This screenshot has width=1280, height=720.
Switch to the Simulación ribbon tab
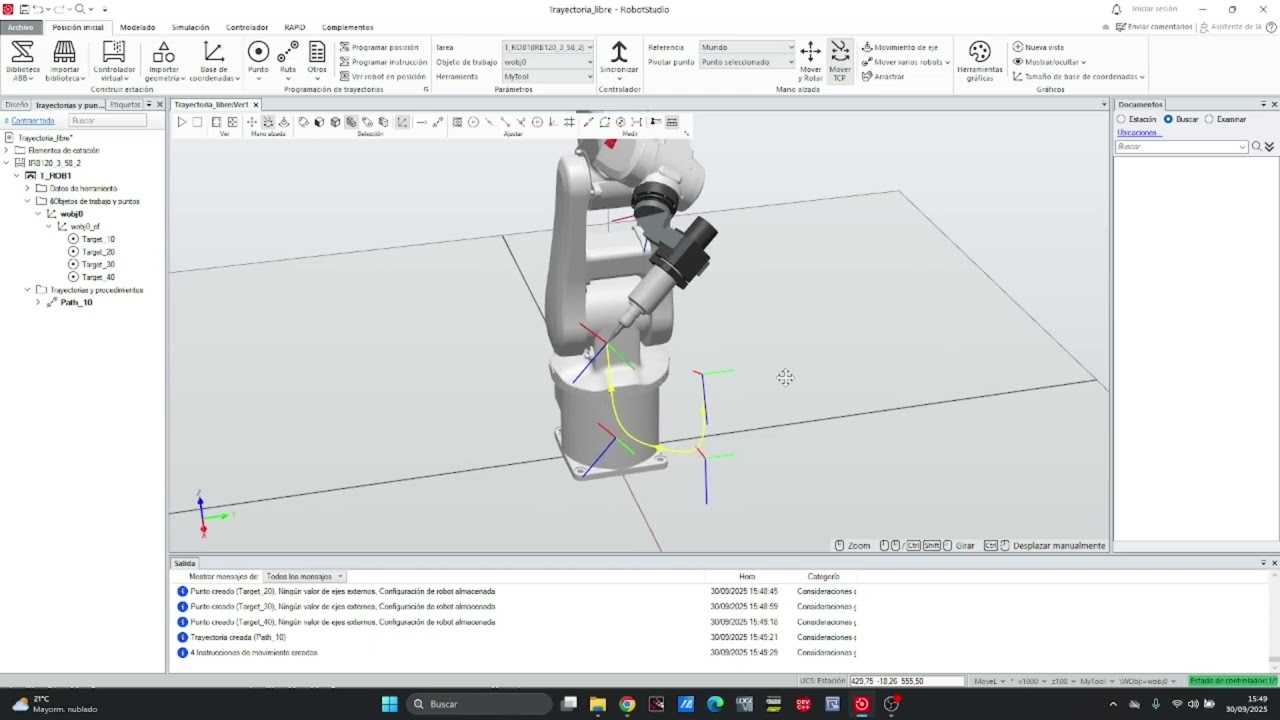tap(190, 27)
